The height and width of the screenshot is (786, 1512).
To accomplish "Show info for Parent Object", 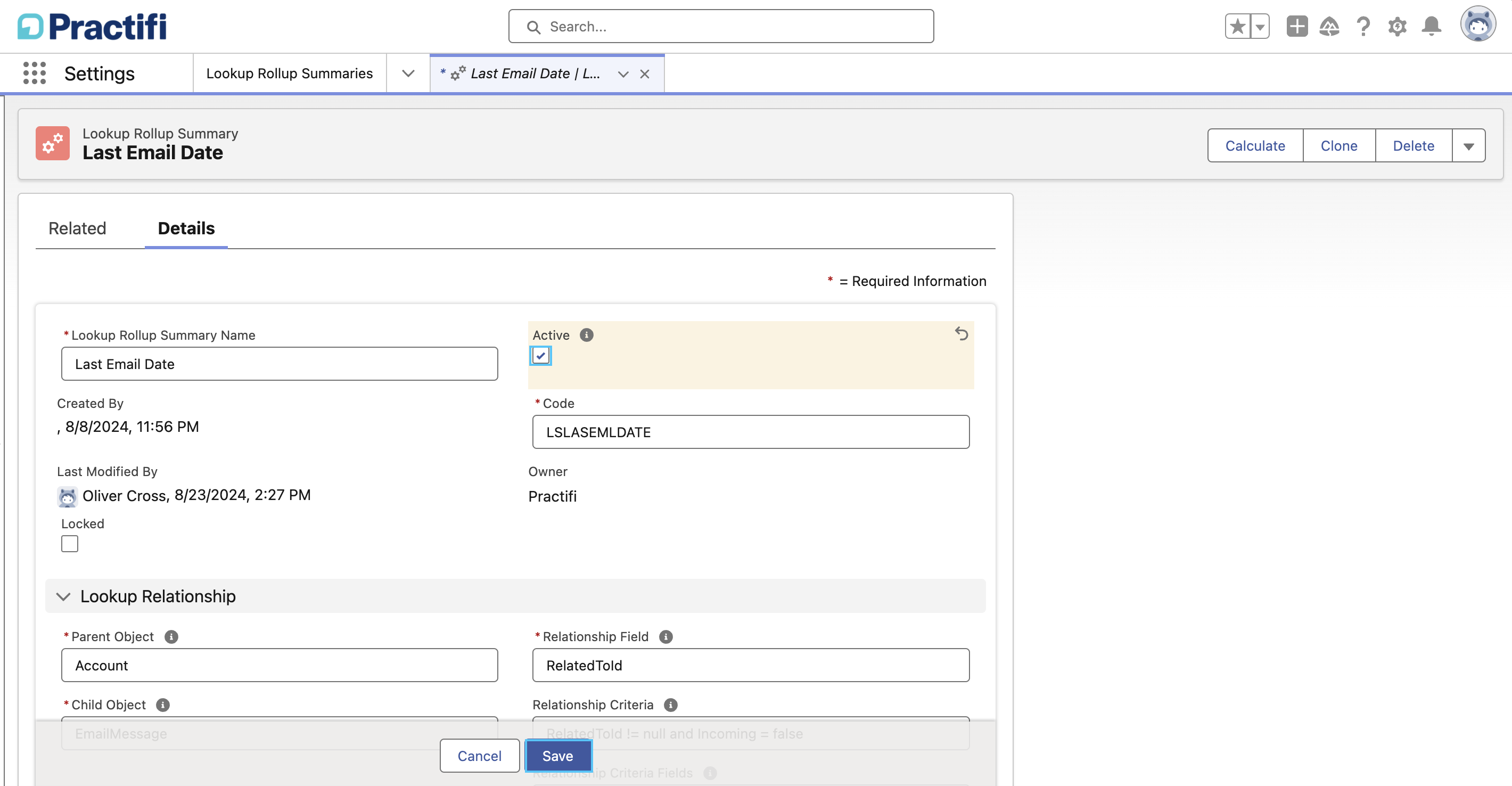I will [171, 637].
